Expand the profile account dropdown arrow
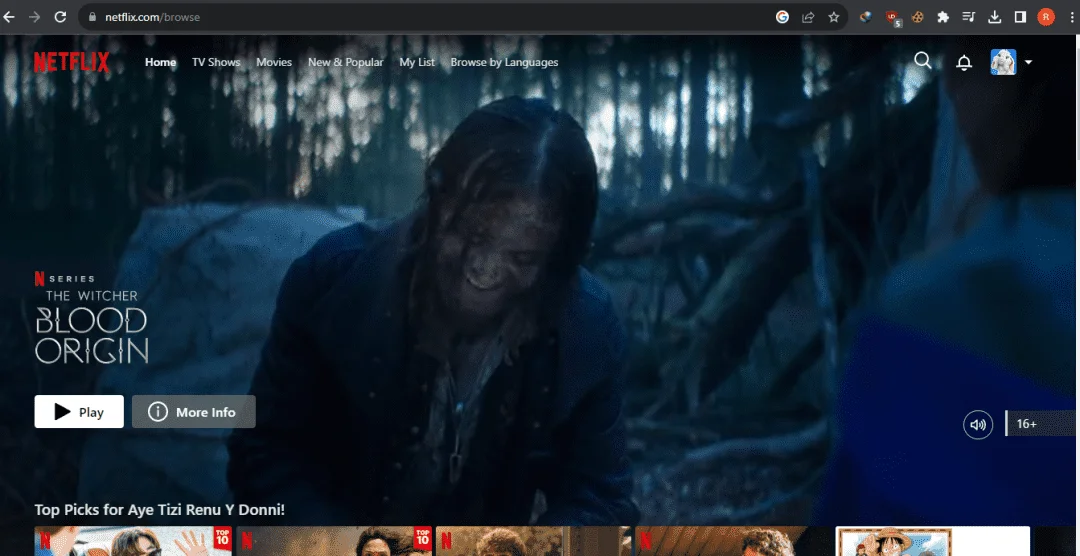The width and height of the screenshot is (1080, 556). (x=1028, y=62)
